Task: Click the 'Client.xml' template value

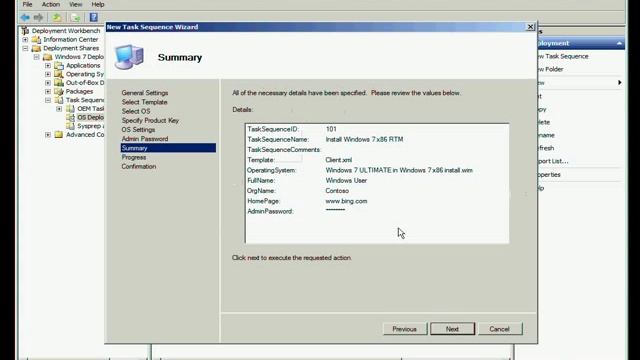Action: pyautogui.click(x=338, y=160)
